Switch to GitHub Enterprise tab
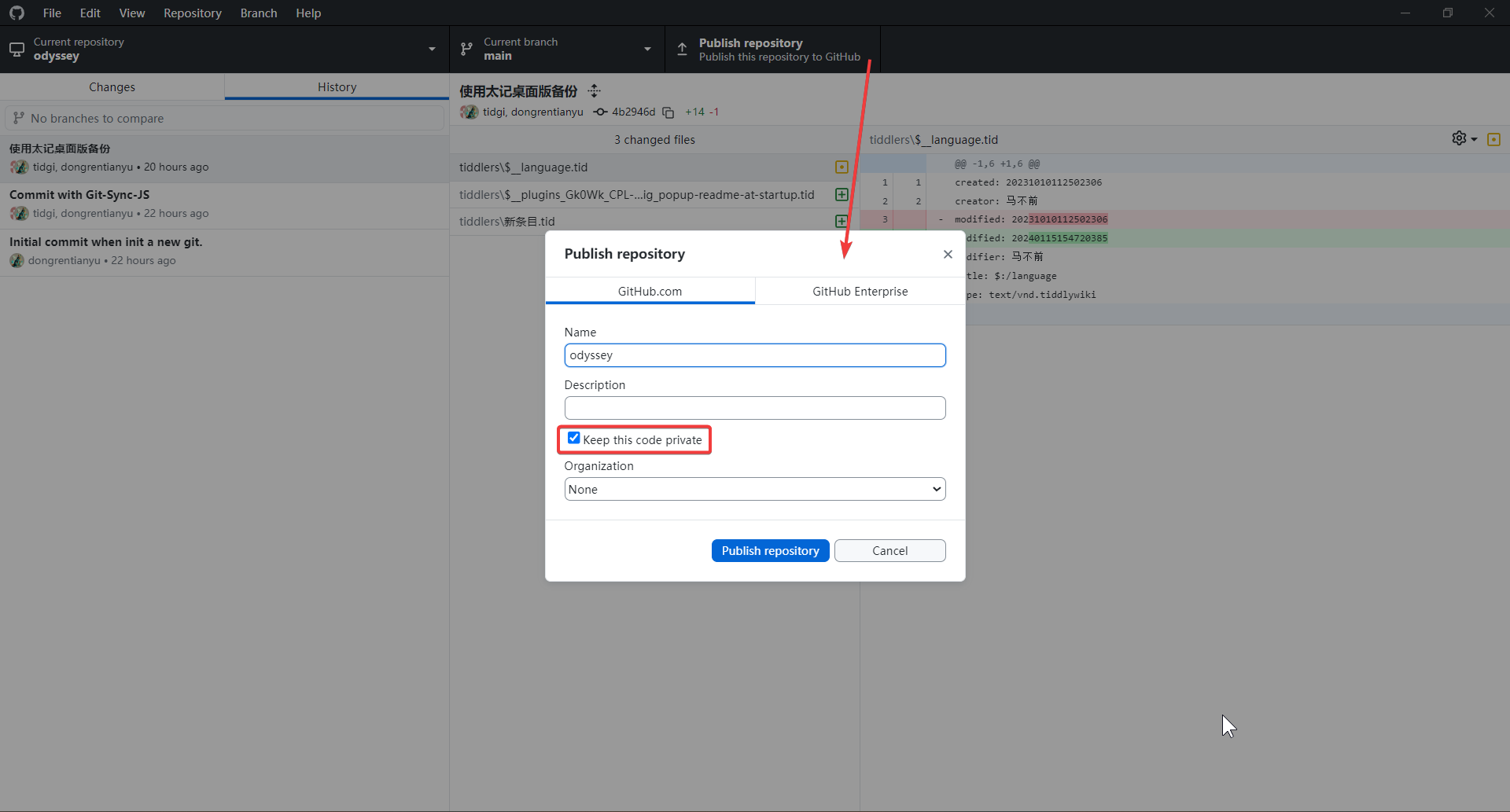 pyautogui.click(x=860, y=291)
